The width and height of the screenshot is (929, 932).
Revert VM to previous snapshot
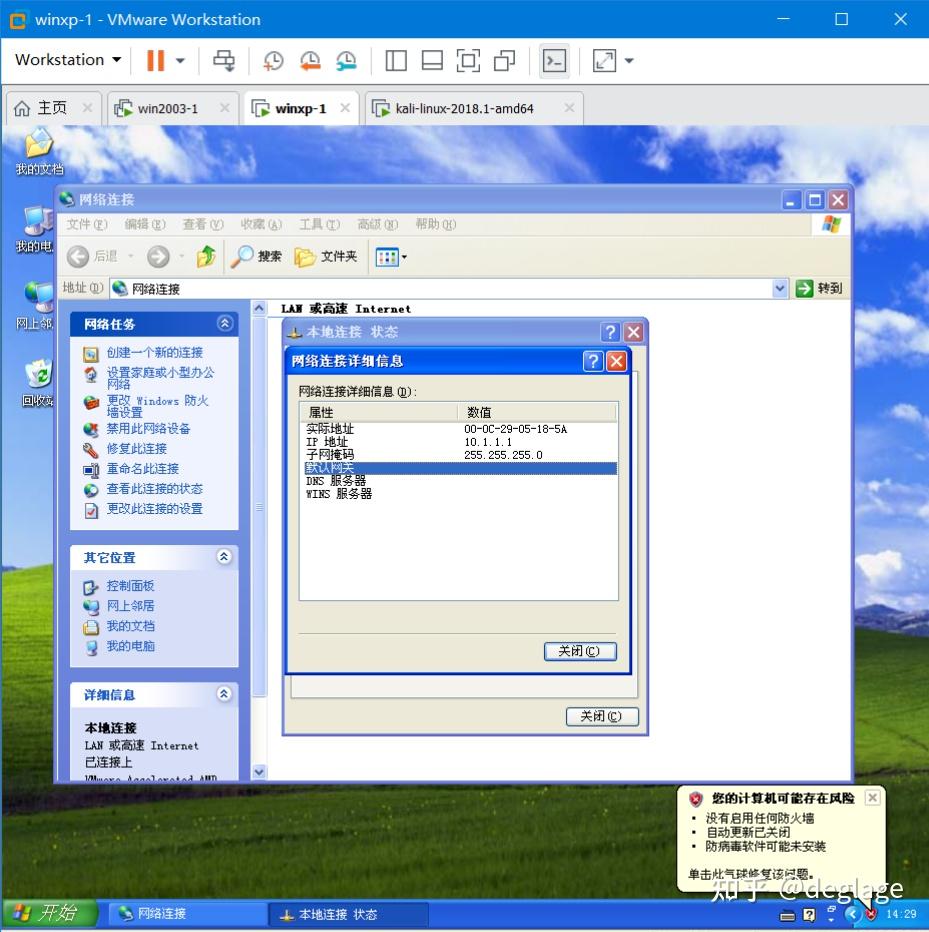(x=310, y=60)
